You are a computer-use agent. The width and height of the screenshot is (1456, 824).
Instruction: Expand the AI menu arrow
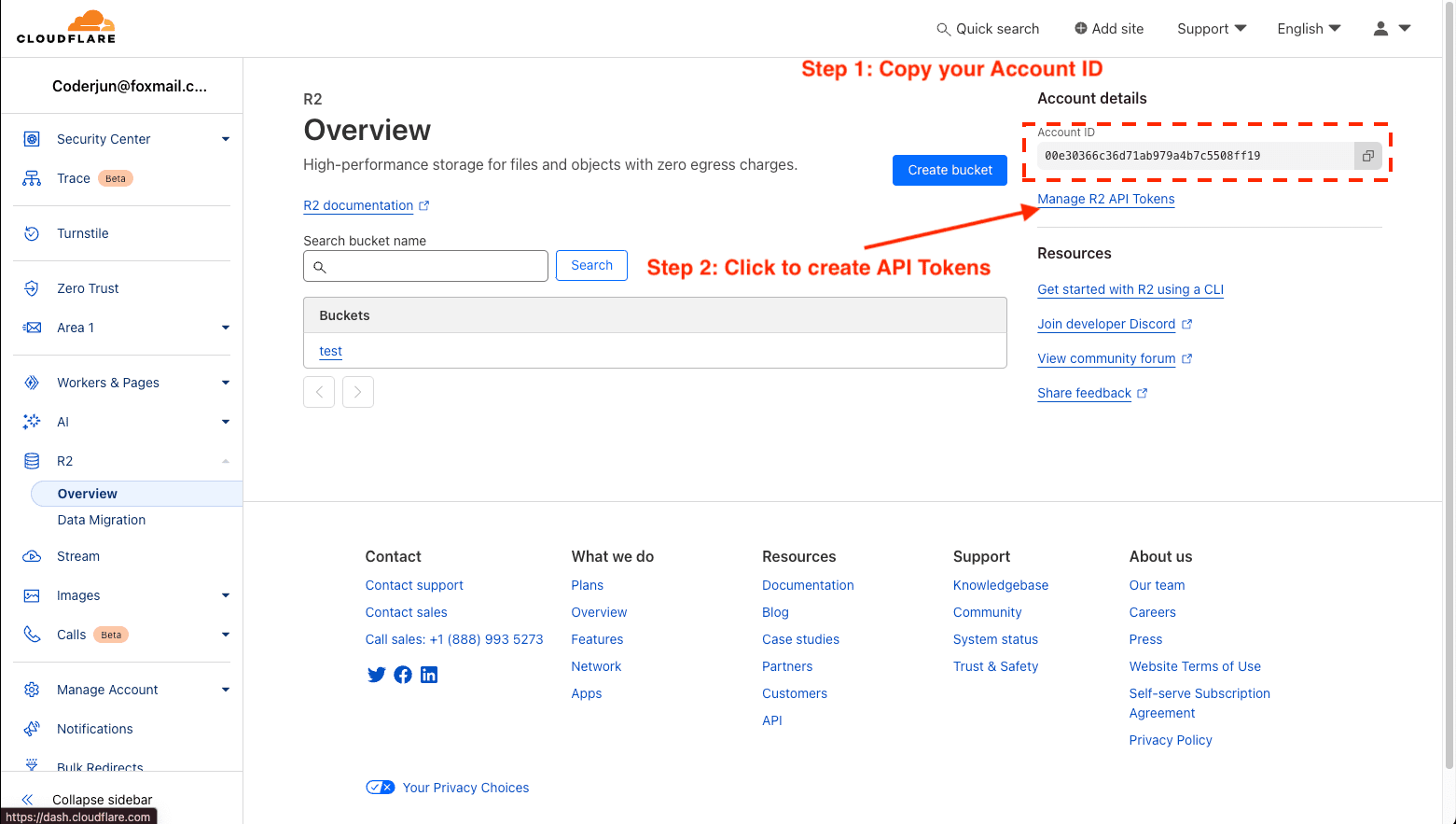226,422
